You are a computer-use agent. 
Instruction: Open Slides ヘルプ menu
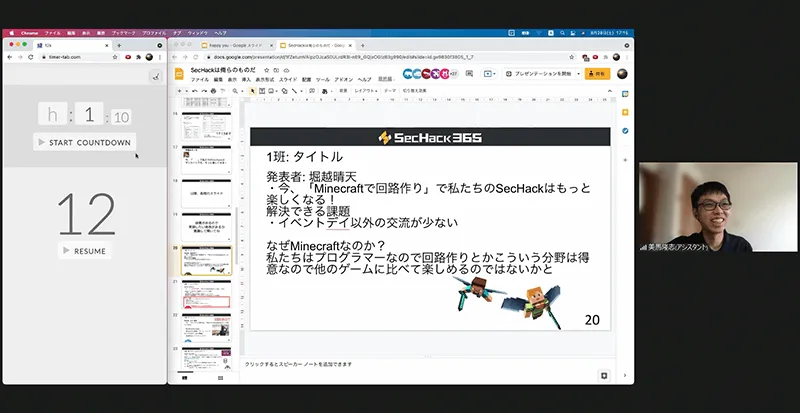(364, 80)
